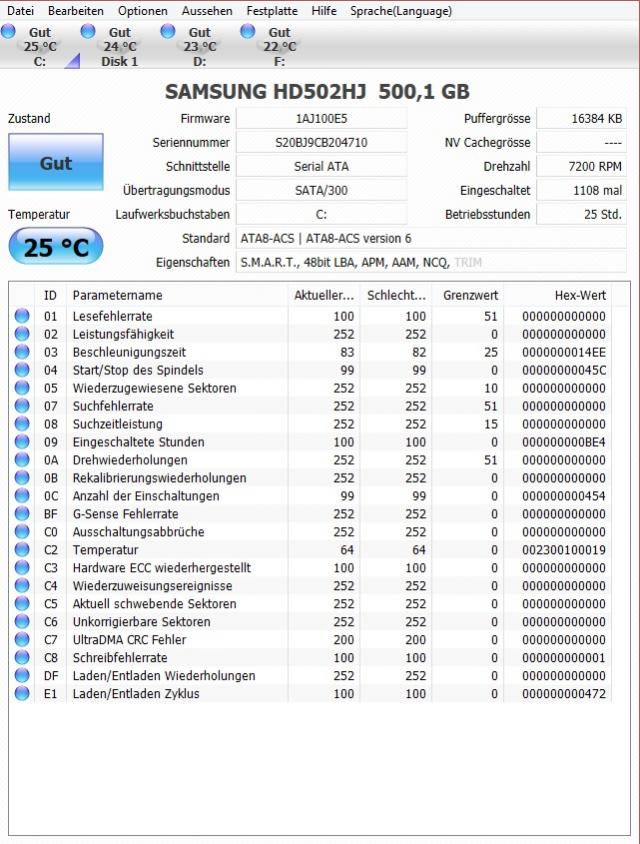Click the Hex-Wert column header

coord(558,295)
